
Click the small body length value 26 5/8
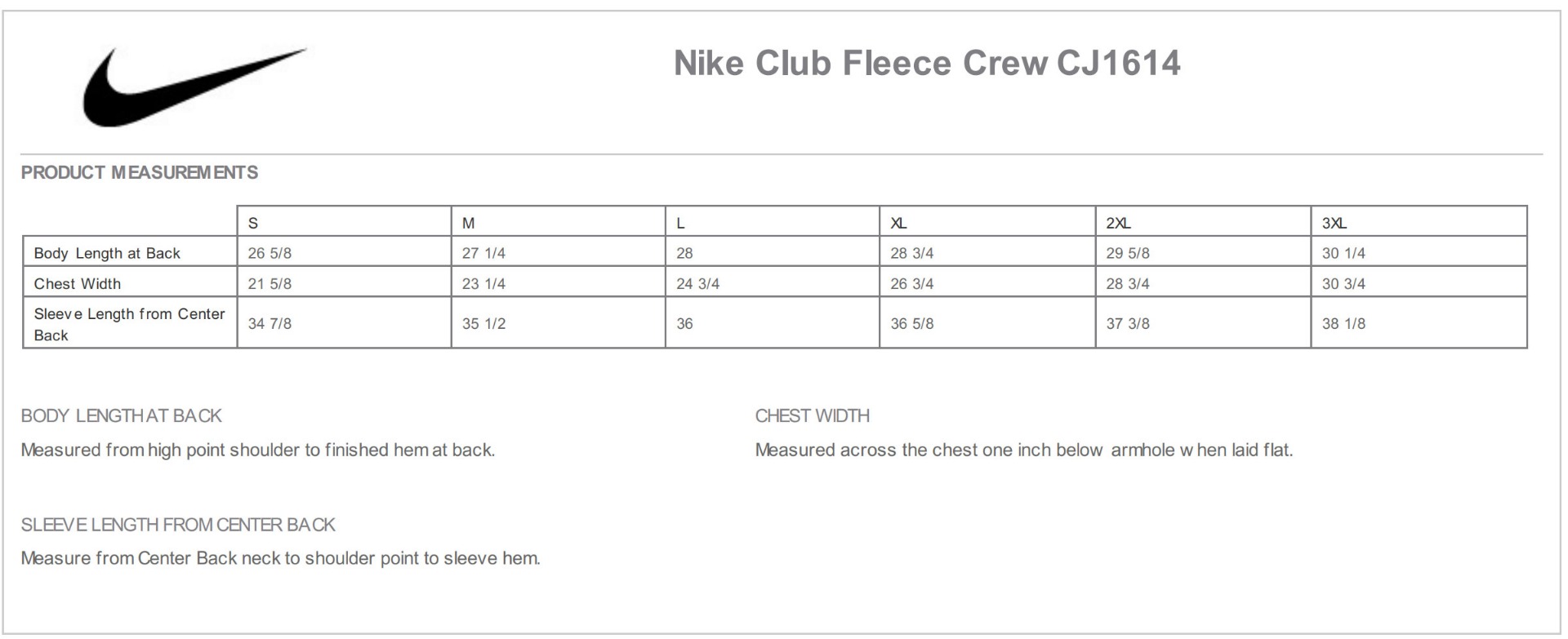[269, 253]
